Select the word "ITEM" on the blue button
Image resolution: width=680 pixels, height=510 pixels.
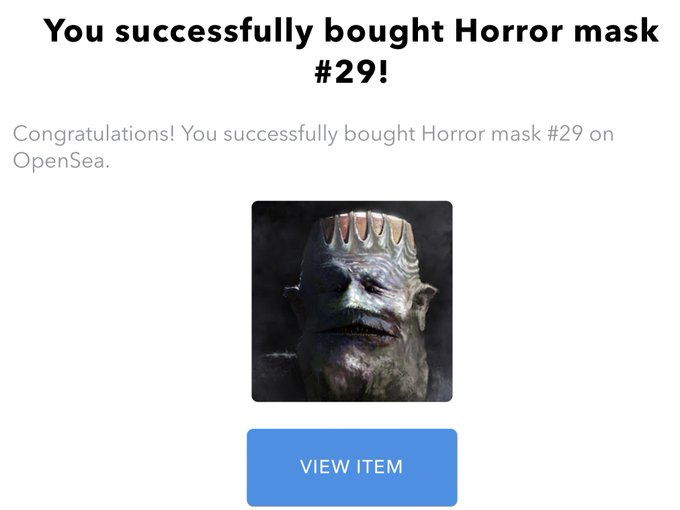point(379,467)
